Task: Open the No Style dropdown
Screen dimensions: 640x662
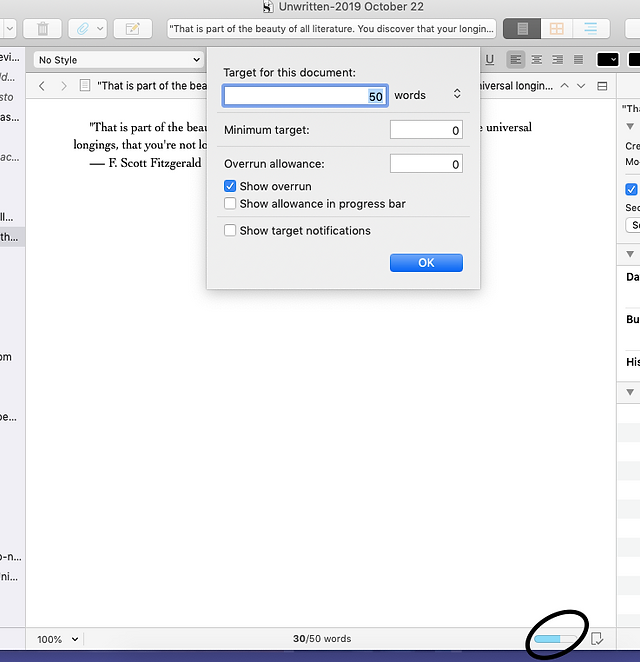Action: (118, 60)
